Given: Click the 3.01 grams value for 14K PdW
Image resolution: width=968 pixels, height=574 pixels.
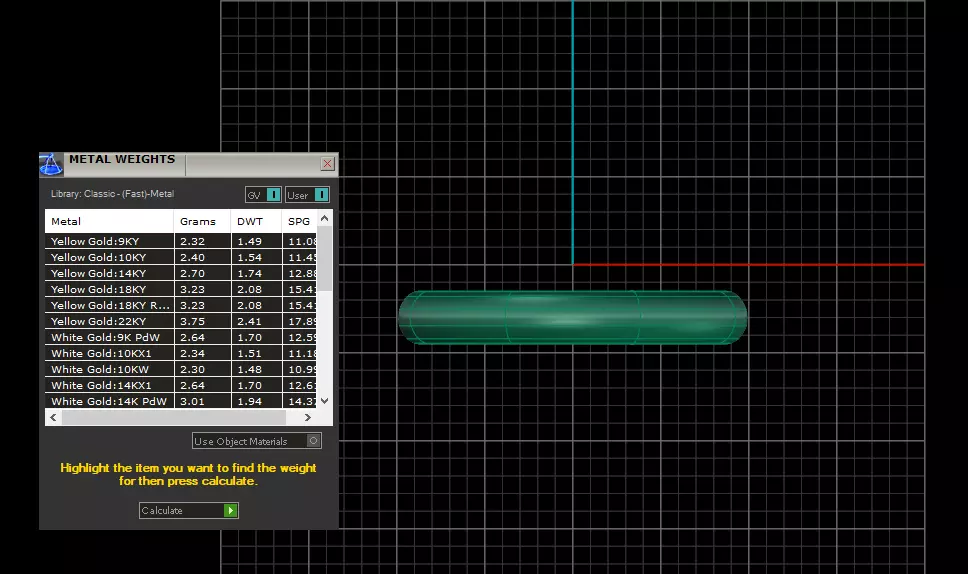Looking at the screenshot, I should point(193,401).
